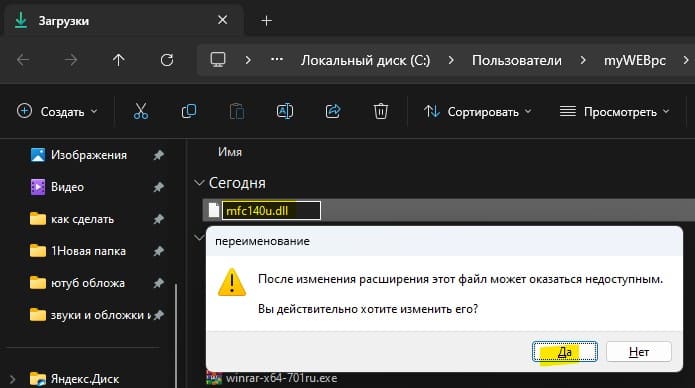Click the Paste clipboard icon

coord(237,111)
